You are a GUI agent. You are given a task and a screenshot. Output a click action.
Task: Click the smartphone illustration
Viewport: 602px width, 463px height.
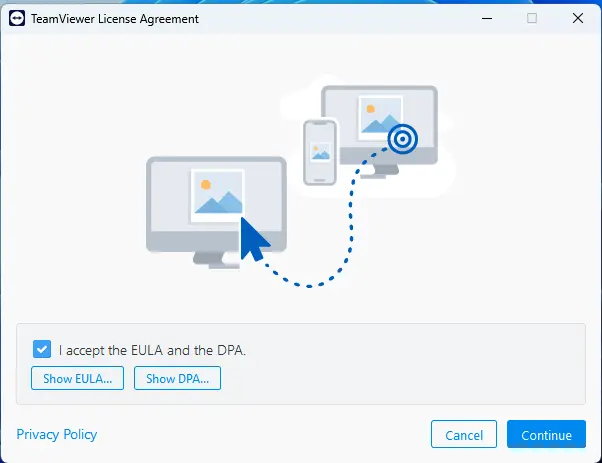click(x=320, y=152)
